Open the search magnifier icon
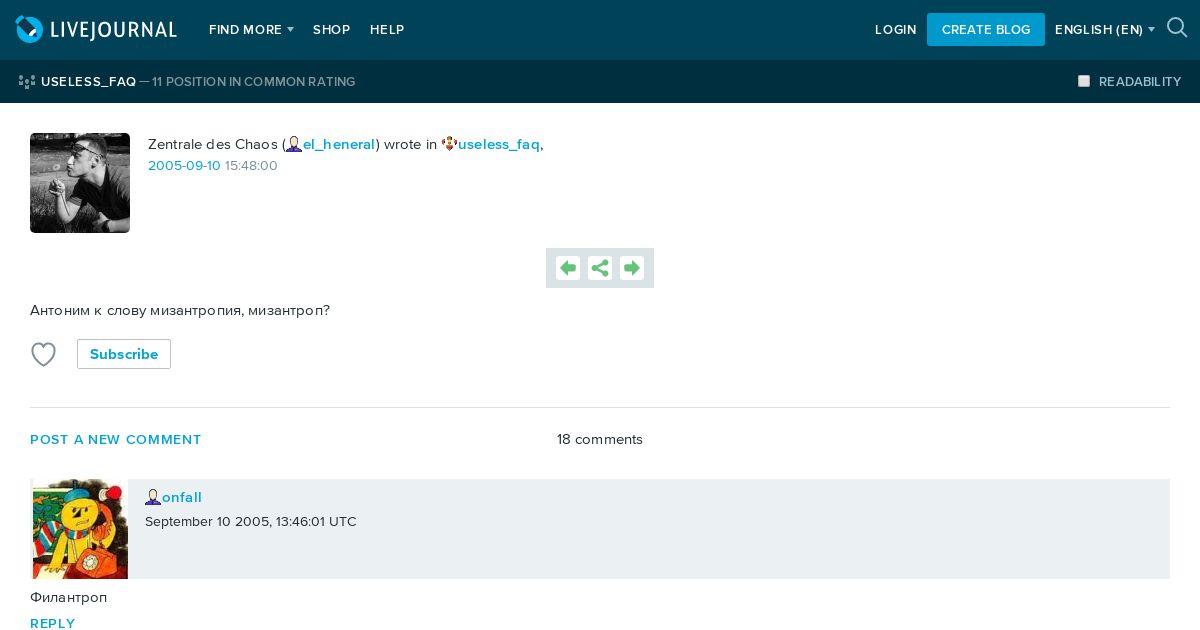Viewport: 1200px width, 630px height. [1177, 28]
